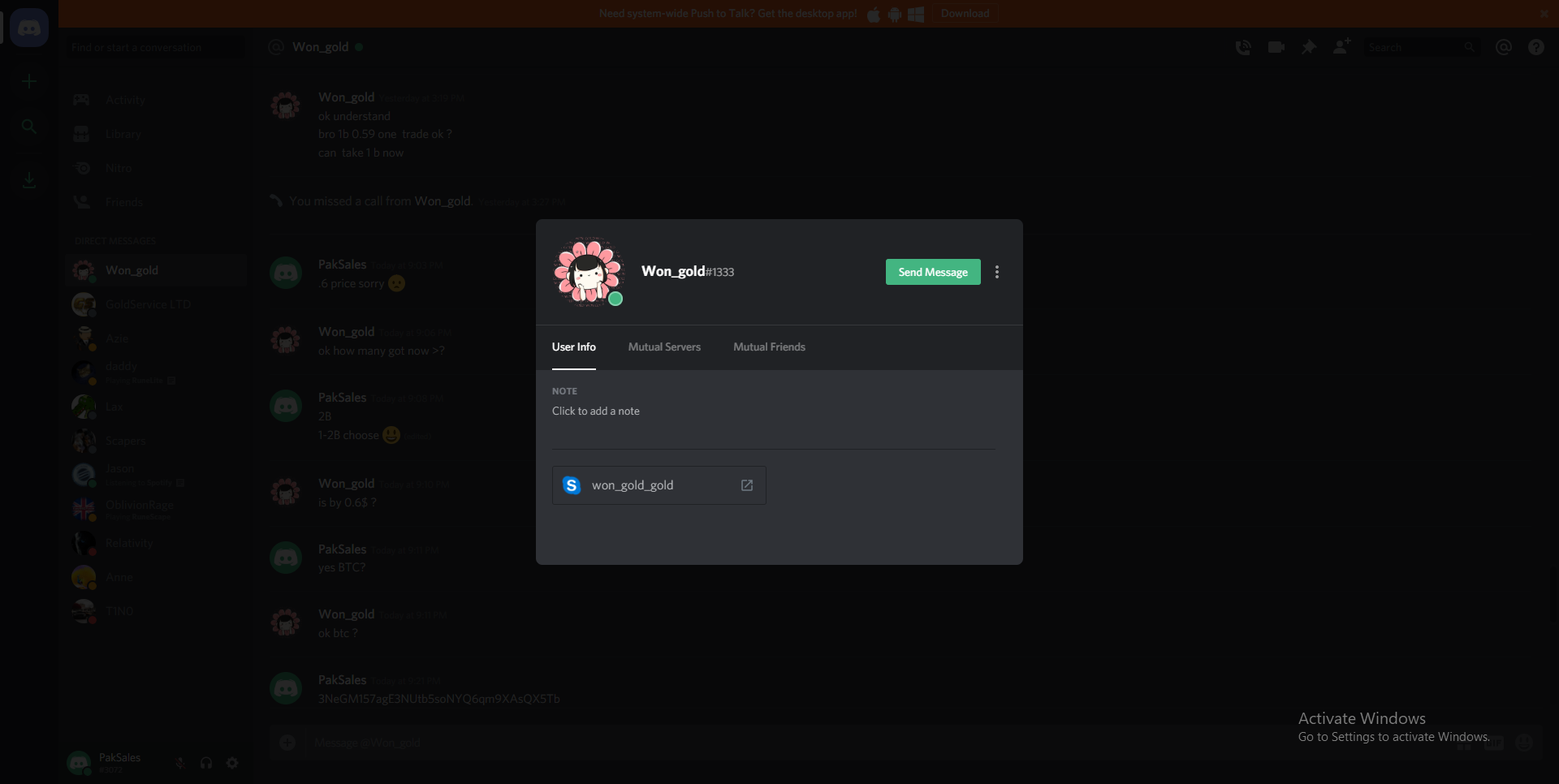This screenshot has width=1559, height=784.
Task: Open the Relativity direct message
Action: point(156,543)
